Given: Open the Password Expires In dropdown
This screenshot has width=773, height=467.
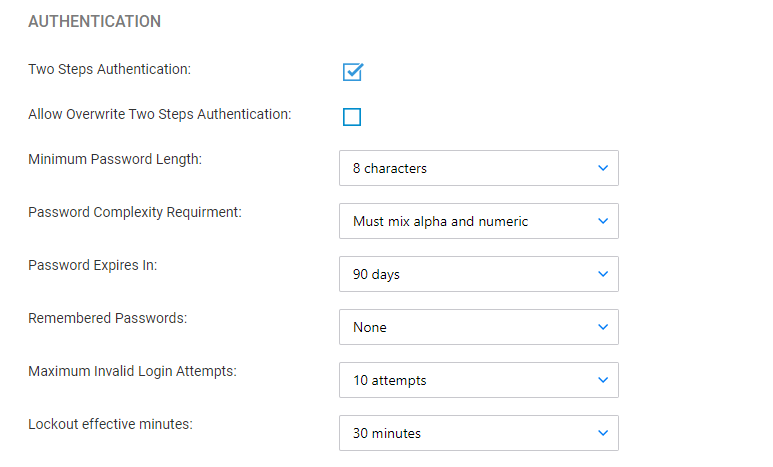Looking at the screenshot, I should 479,274.
